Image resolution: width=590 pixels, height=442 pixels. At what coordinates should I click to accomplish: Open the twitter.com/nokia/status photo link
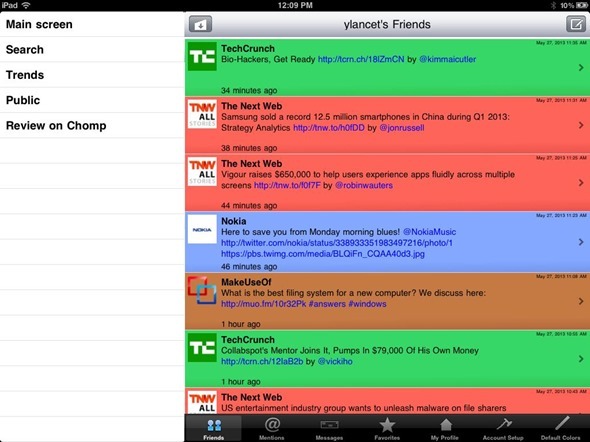pos(337,243)
